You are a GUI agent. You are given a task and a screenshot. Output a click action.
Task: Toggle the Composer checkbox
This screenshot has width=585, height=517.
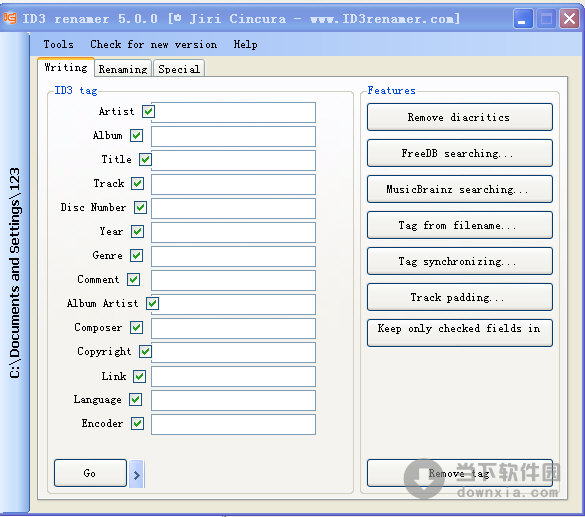(x=137, y=328)
